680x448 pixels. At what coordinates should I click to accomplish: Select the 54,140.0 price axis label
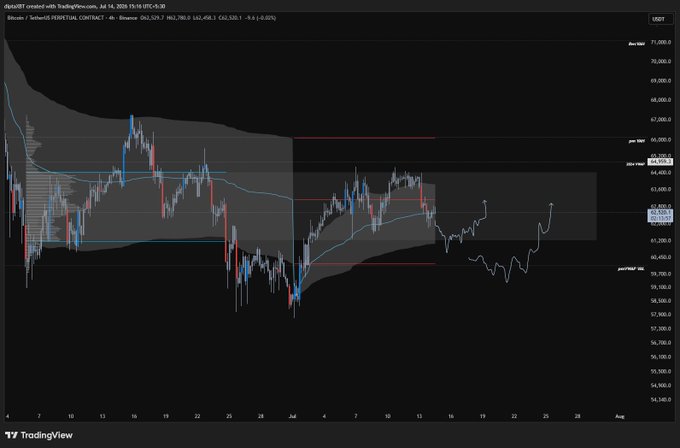pyautogui.click(x=660, y=400)
